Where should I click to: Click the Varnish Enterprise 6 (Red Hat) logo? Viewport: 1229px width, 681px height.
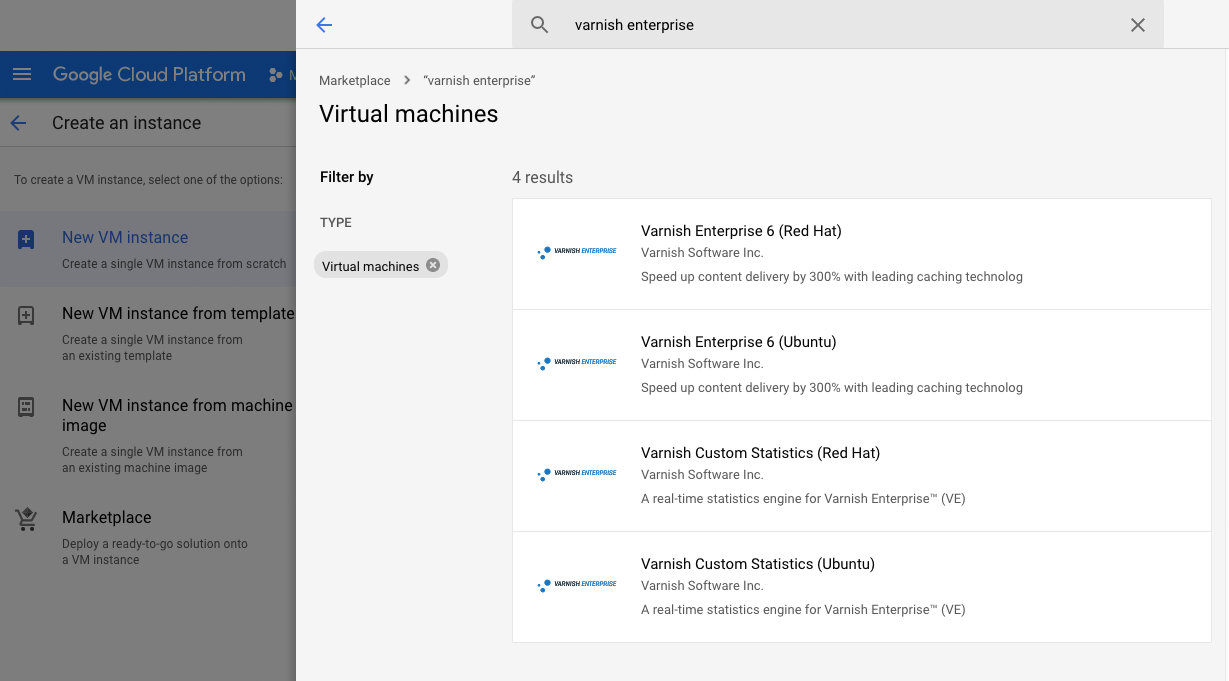(577, 252)
